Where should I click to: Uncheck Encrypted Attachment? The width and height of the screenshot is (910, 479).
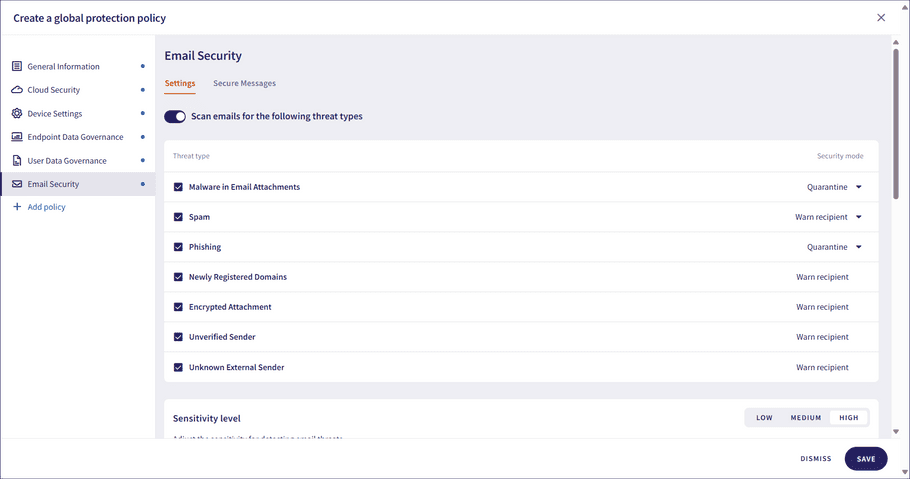(178, 307)
